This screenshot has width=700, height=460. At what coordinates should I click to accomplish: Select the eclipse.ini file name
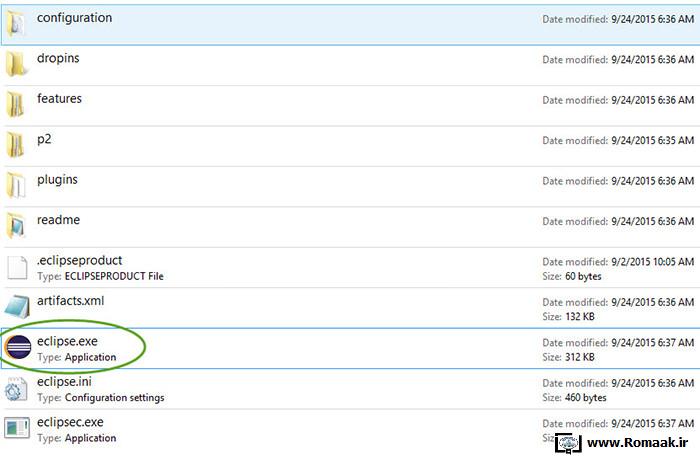point(64,382)
